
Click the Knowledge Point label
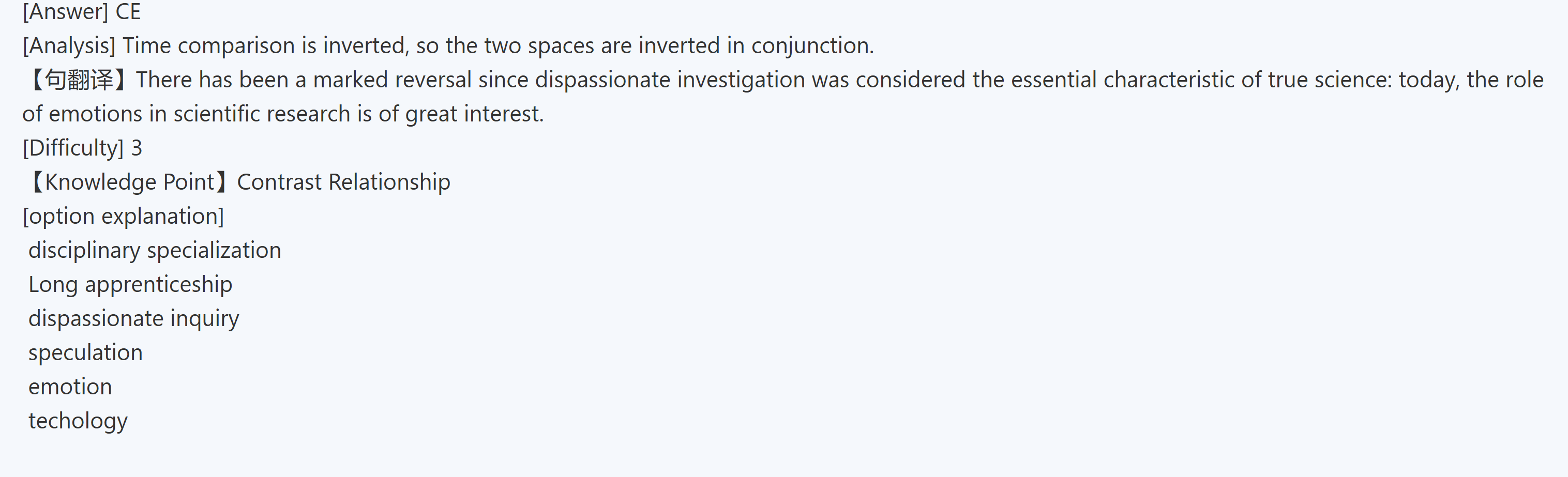129,182
